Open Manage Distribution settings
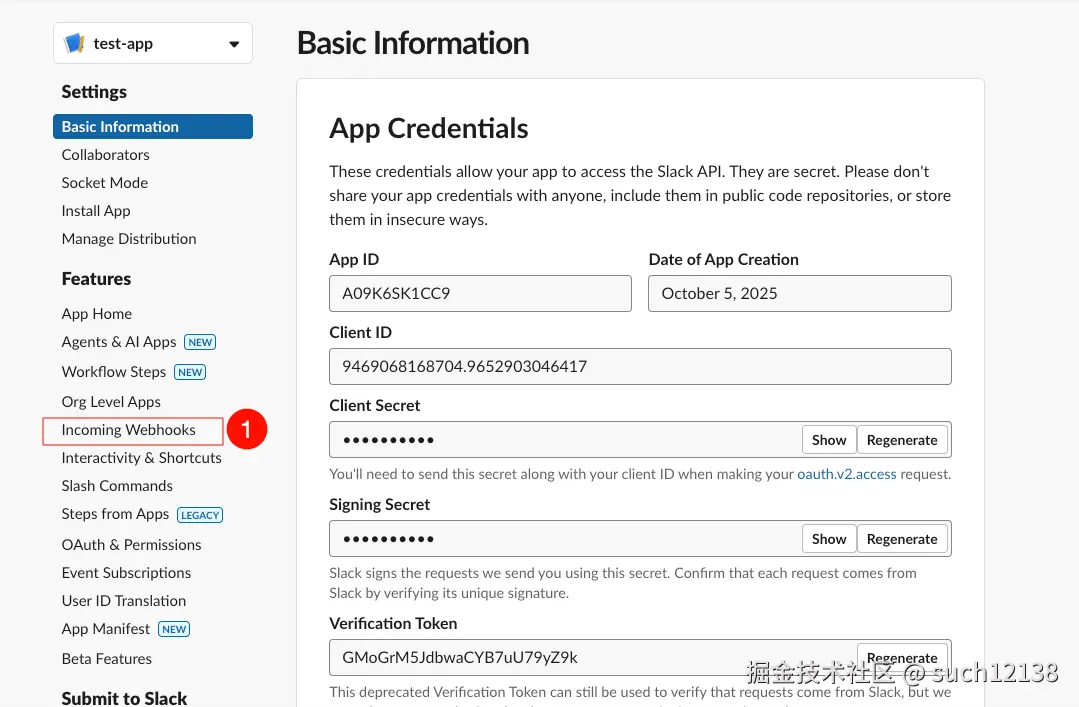Image resolution: width=1079 pixels, height=707 pixels. point(129,239)
